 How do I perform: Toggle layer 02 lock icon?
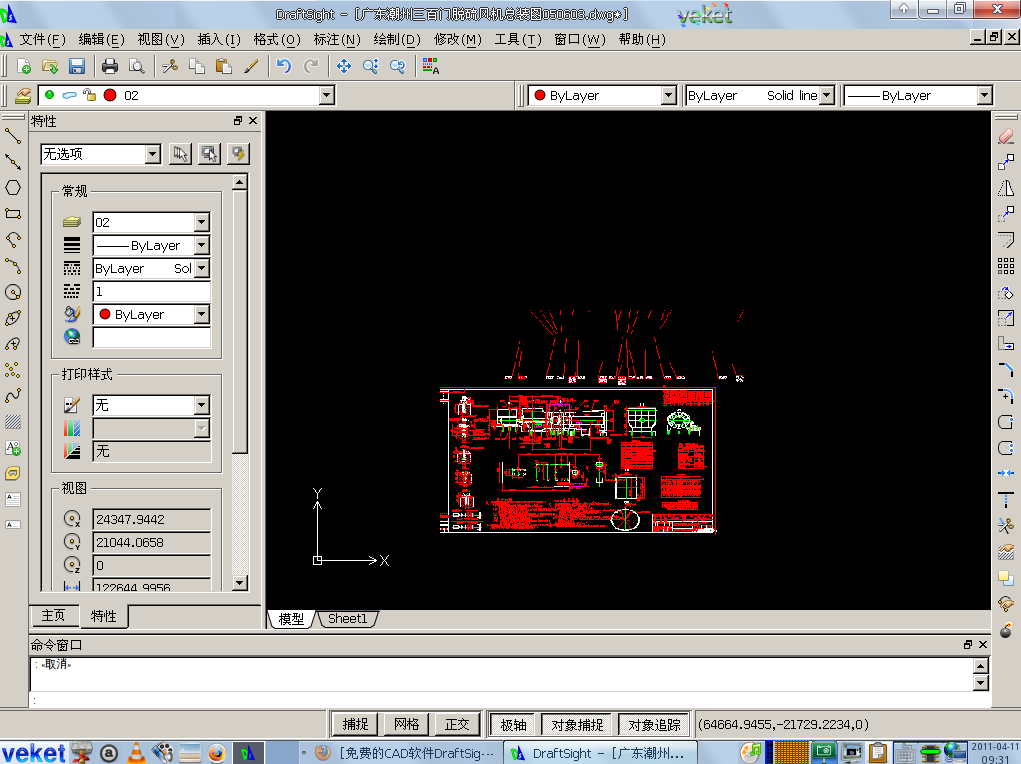point(90,95)
